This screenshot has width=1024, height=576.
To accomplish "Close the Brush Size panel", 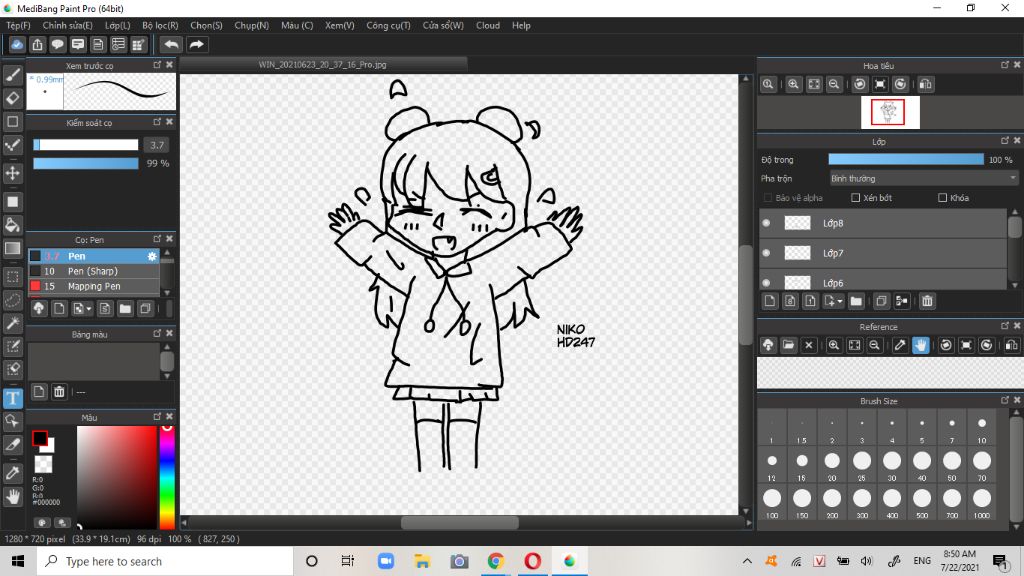I will coord(1017,400).
